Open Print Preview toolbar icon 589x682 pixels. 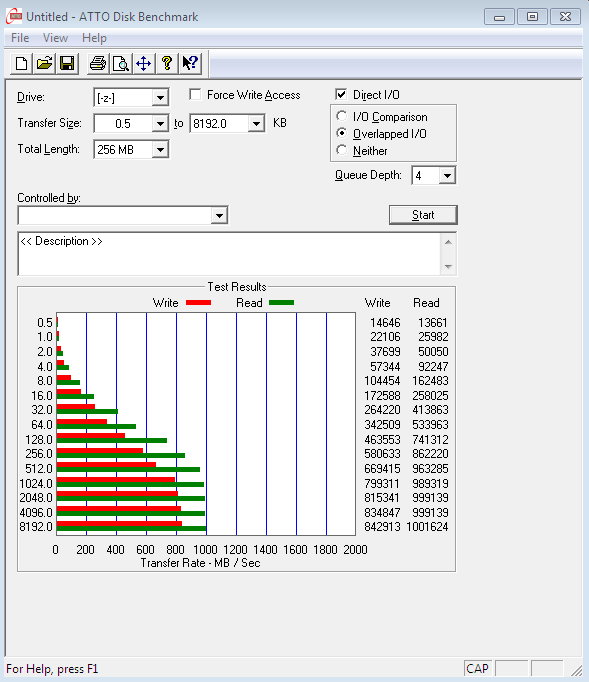pyautogui.click(x=120, y=64)
